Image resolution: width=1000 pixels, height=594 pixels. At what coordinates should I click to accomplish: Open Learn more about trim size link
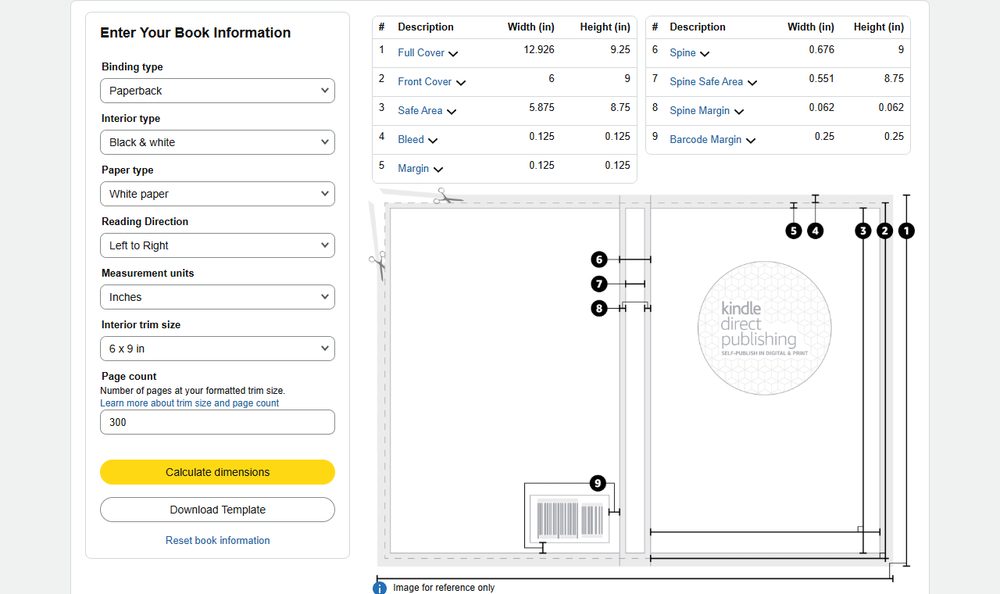[x=189, y=403]
